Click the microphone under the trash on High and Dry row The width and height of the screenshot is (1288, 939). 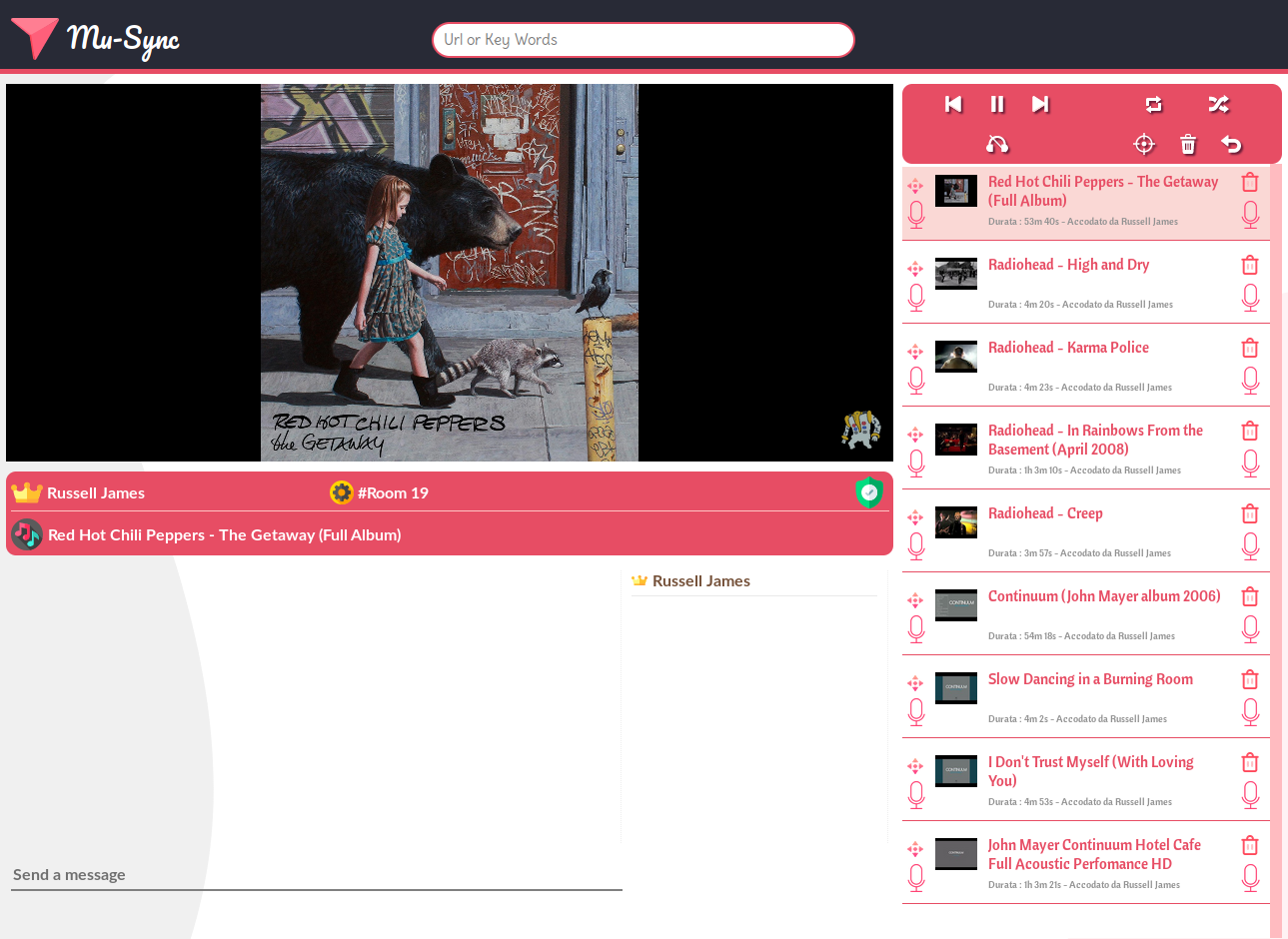pyautogui.click(x=1250, y=298)
